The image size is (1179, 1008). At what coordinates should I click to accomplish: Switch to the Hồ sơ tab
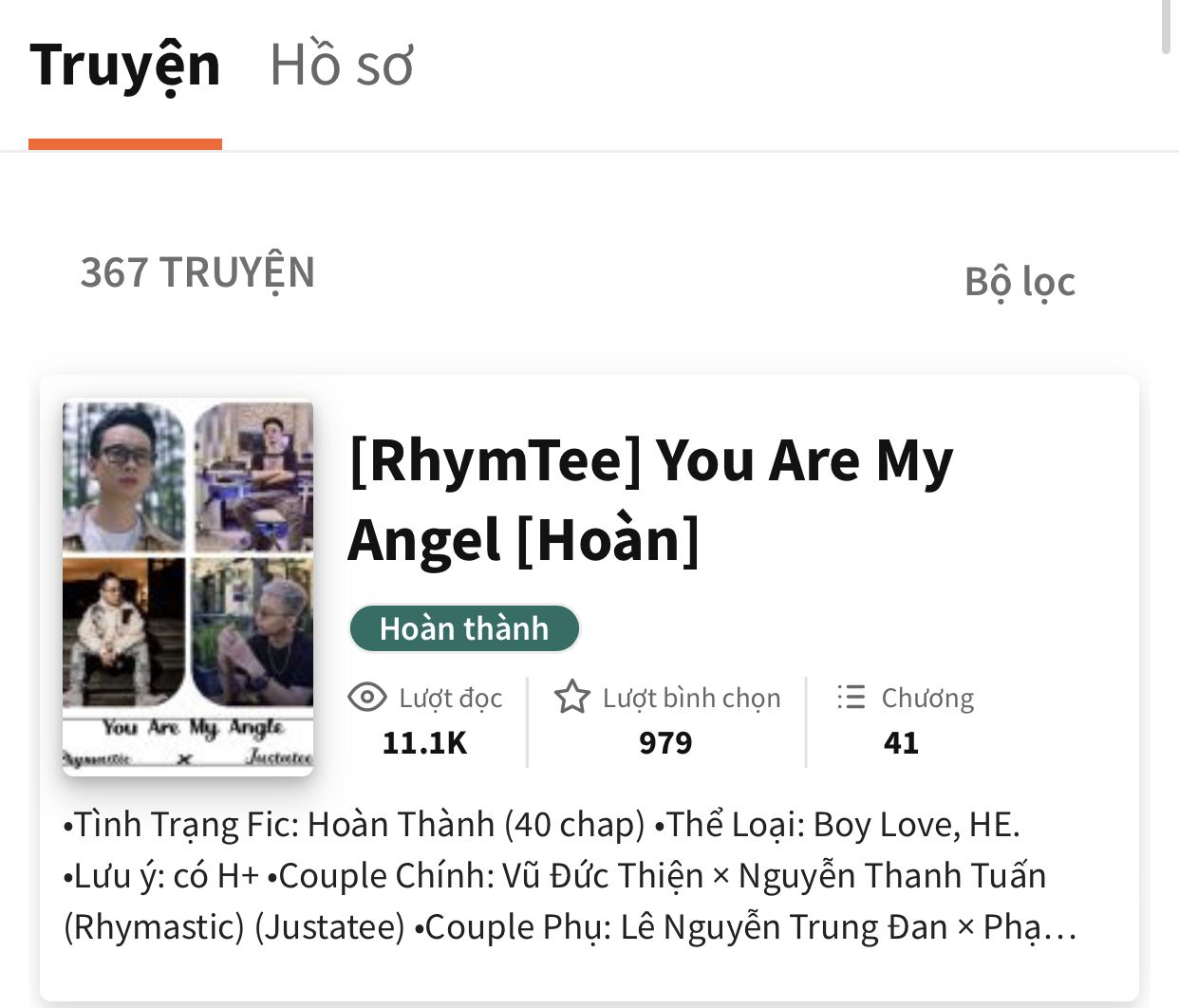(x=341, y=65)
